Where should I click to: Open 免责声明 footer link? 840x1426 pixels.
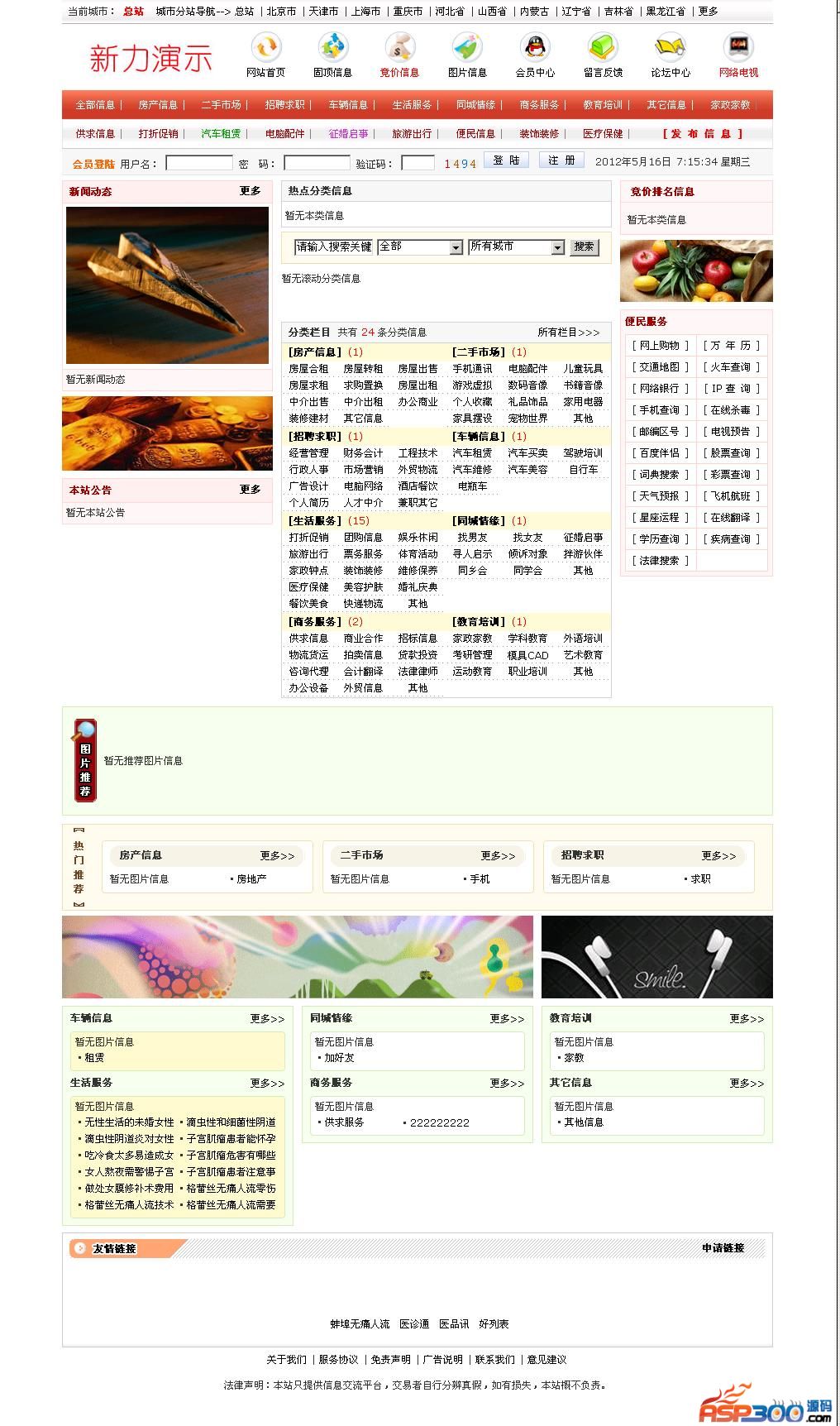[390, 1360]
